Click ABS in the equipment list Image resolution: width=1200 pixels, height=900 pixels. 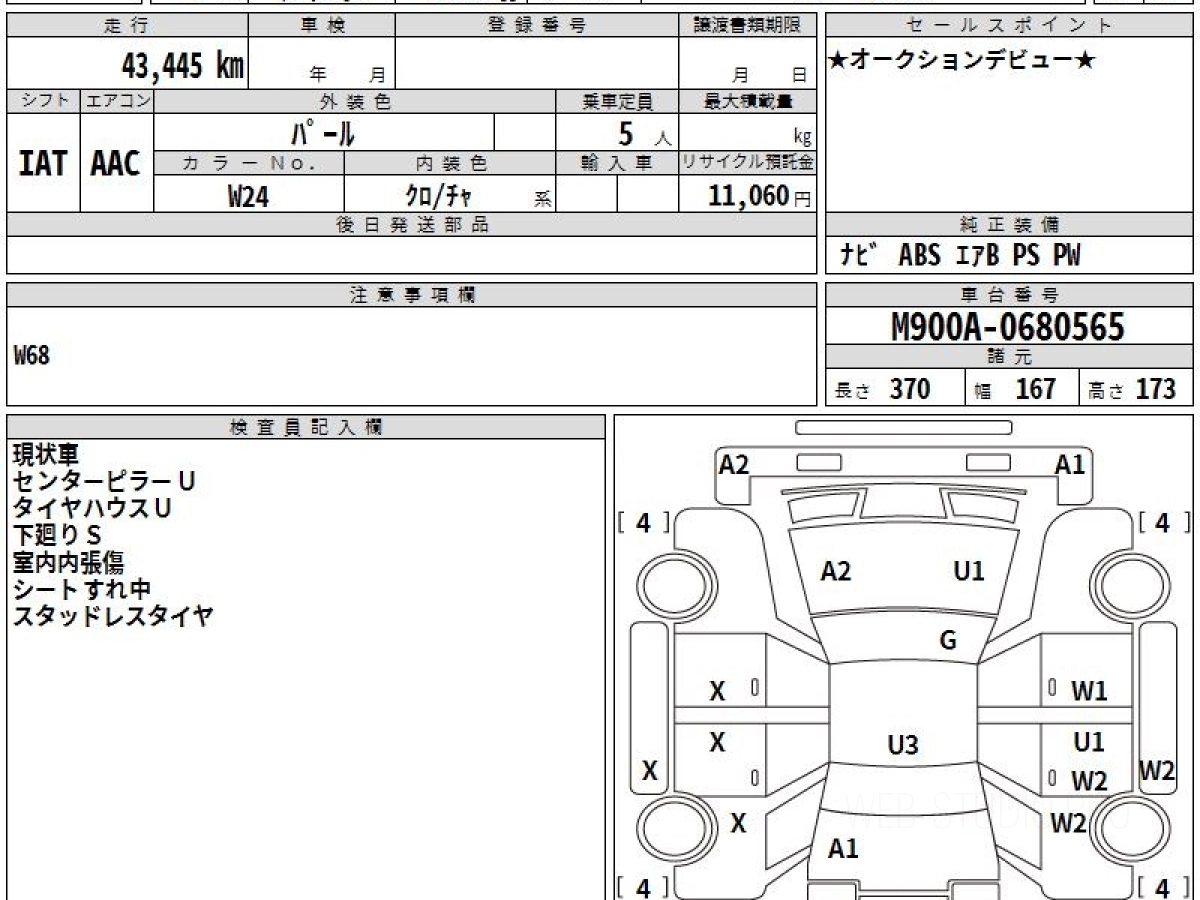[x=919, y=256]
